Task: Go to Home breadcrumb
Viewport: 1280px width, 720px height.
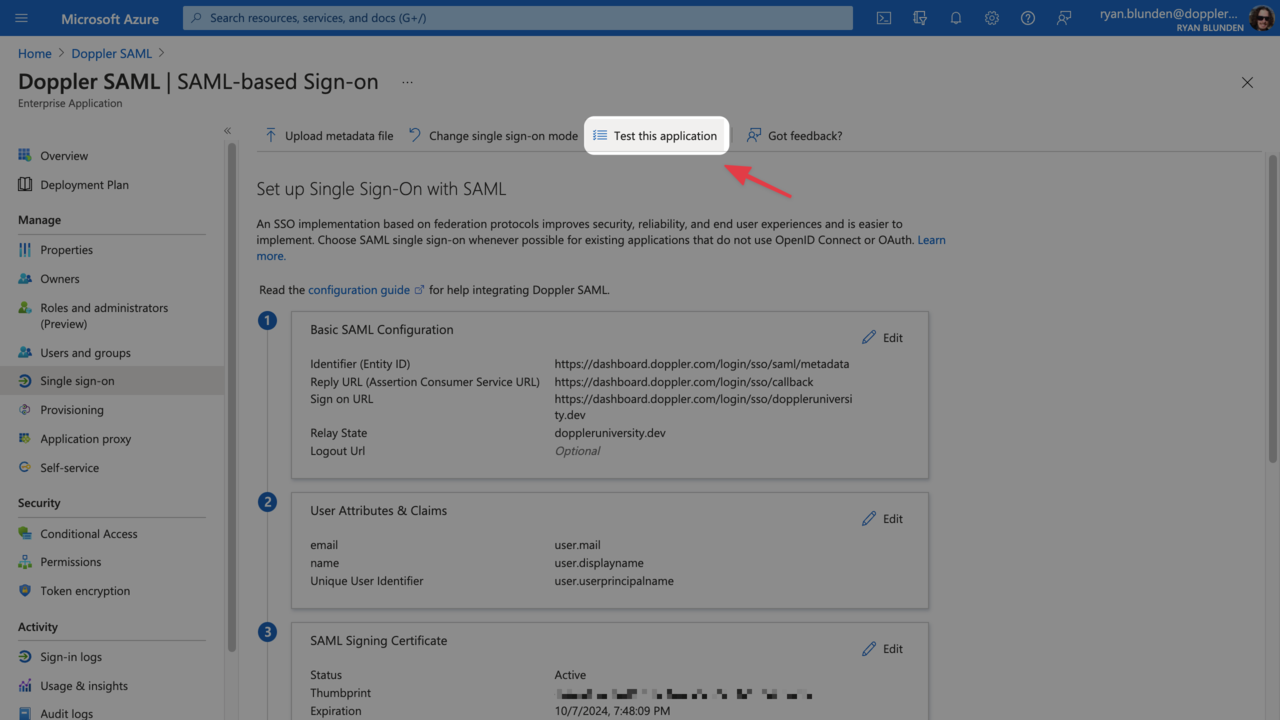Action: 35,53
